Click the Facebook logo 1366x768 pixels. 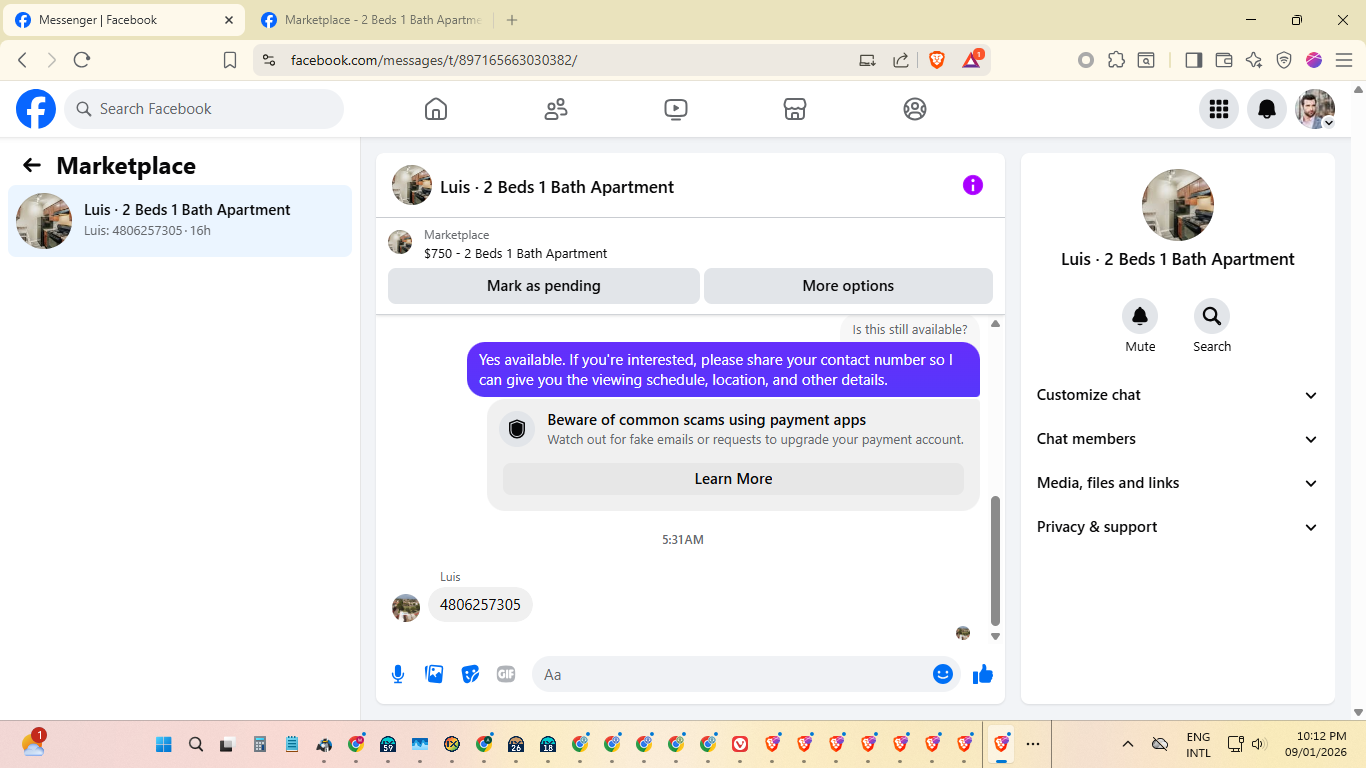(36, 109)
